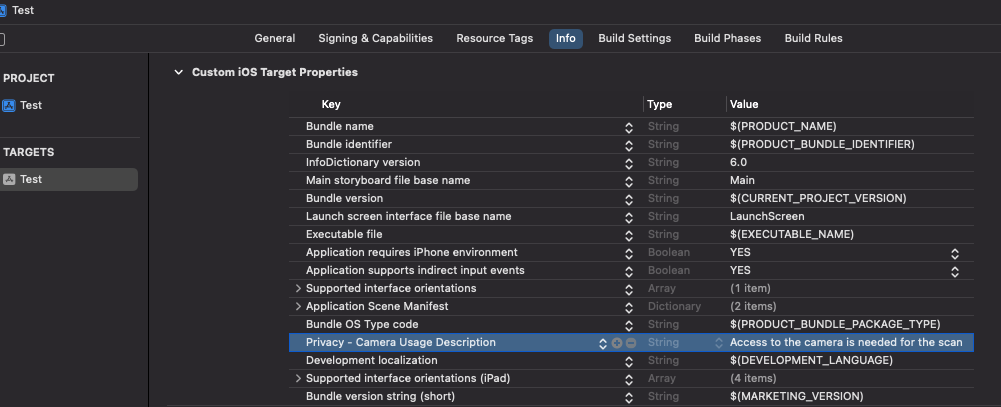1001x407 pixels.
Task: Click the remove (−) button on Camera Usage row
Action: click(630, 343)
